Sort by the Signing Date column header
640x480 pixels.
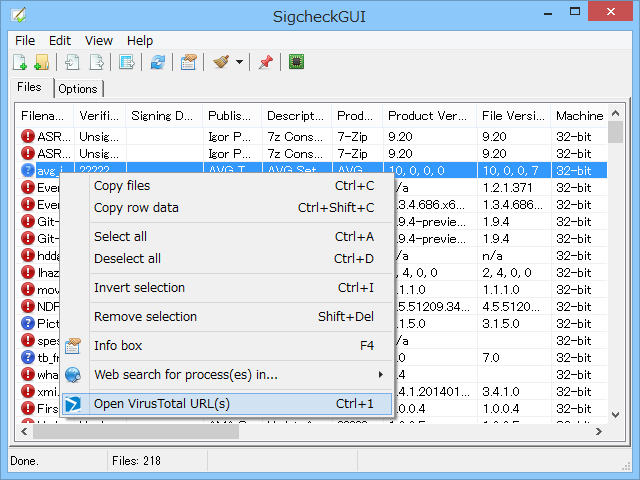click(x=164, y=116)
